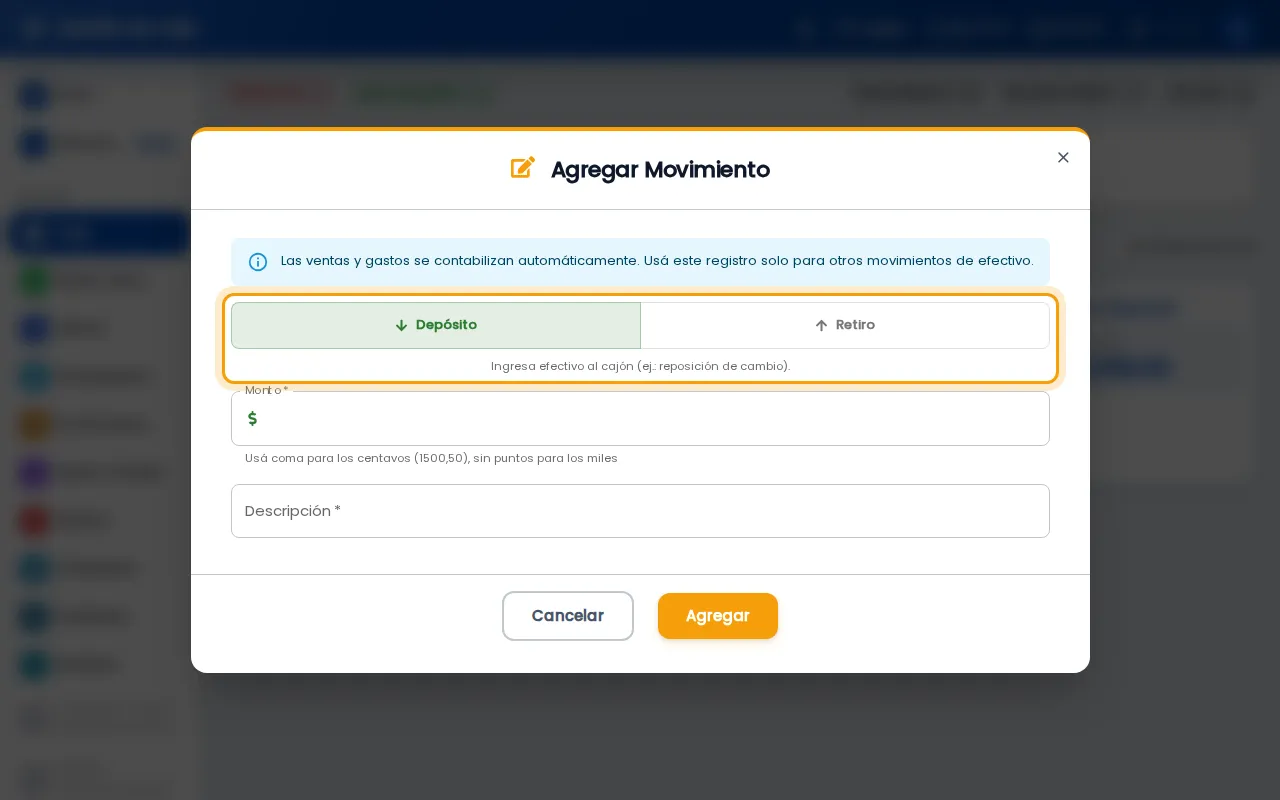The image size is (1280, 800).
Task: Close the Agregar Movimiento dialog
Action: click(x=1063, y=157)
